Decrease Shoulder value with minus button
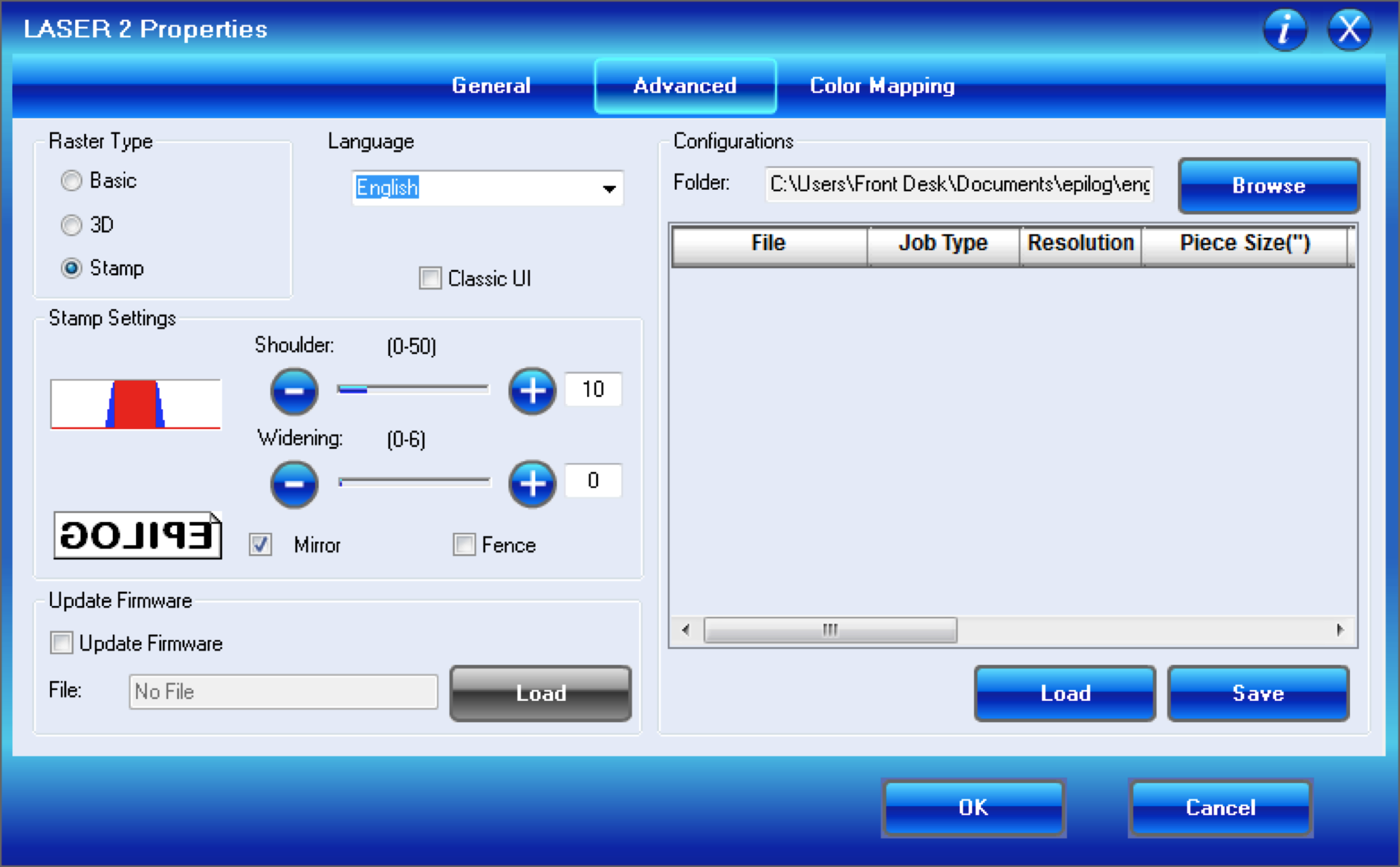 [294, 391]
